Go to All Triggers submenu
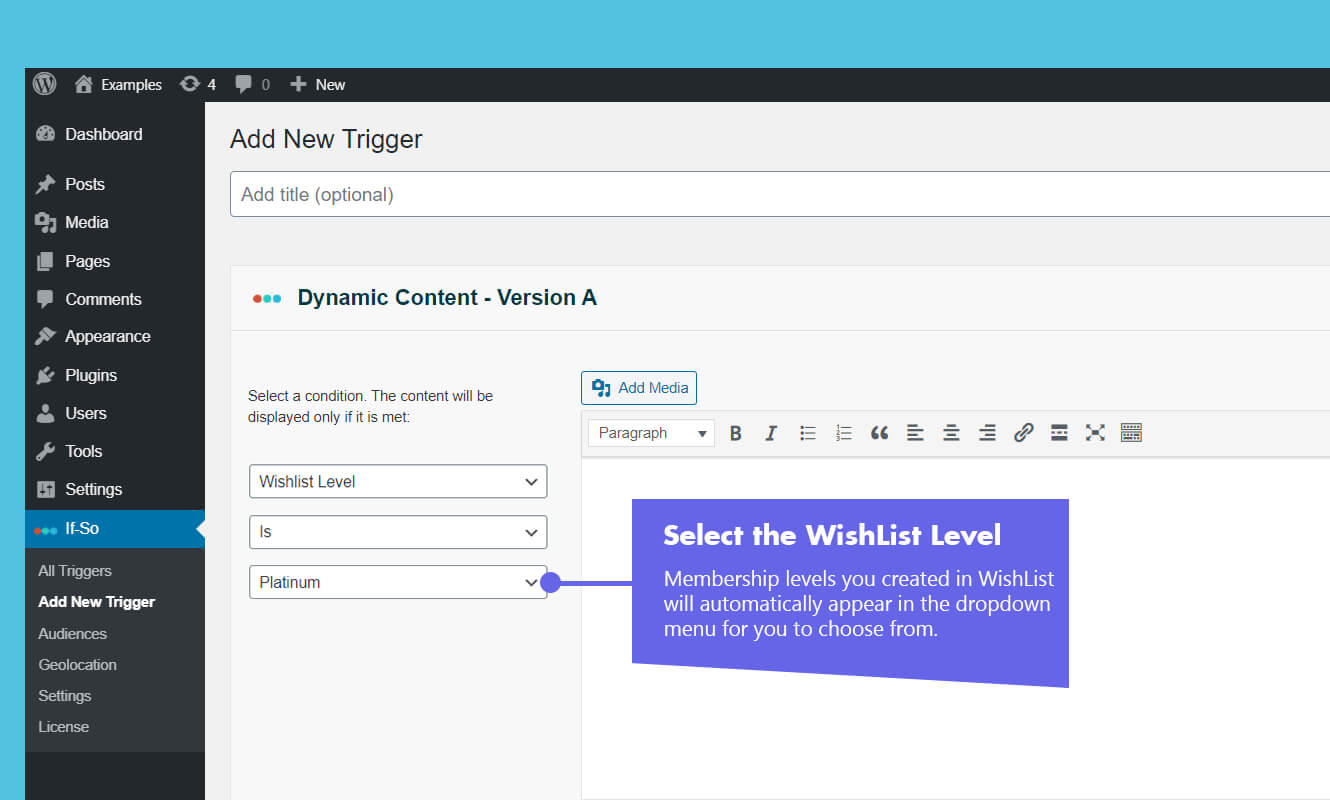Image resolution: width=1330 pixels, height=800 pixels. click(x=75, y=571)
